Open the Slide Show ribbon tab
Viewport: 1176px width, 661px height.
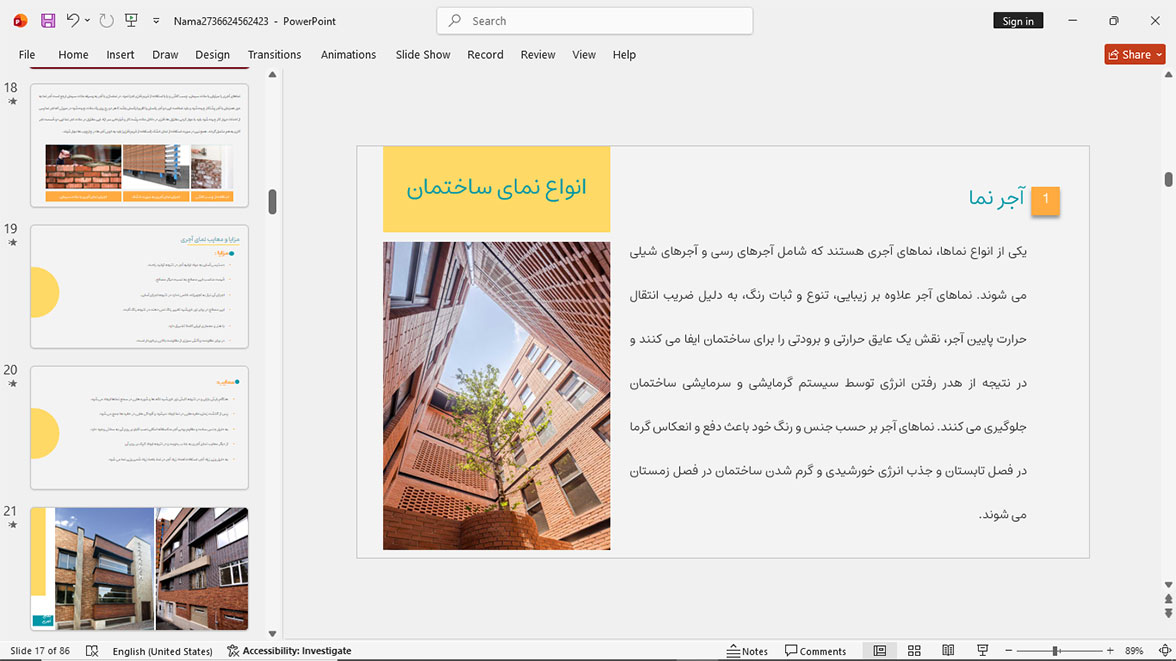point(423,55)
